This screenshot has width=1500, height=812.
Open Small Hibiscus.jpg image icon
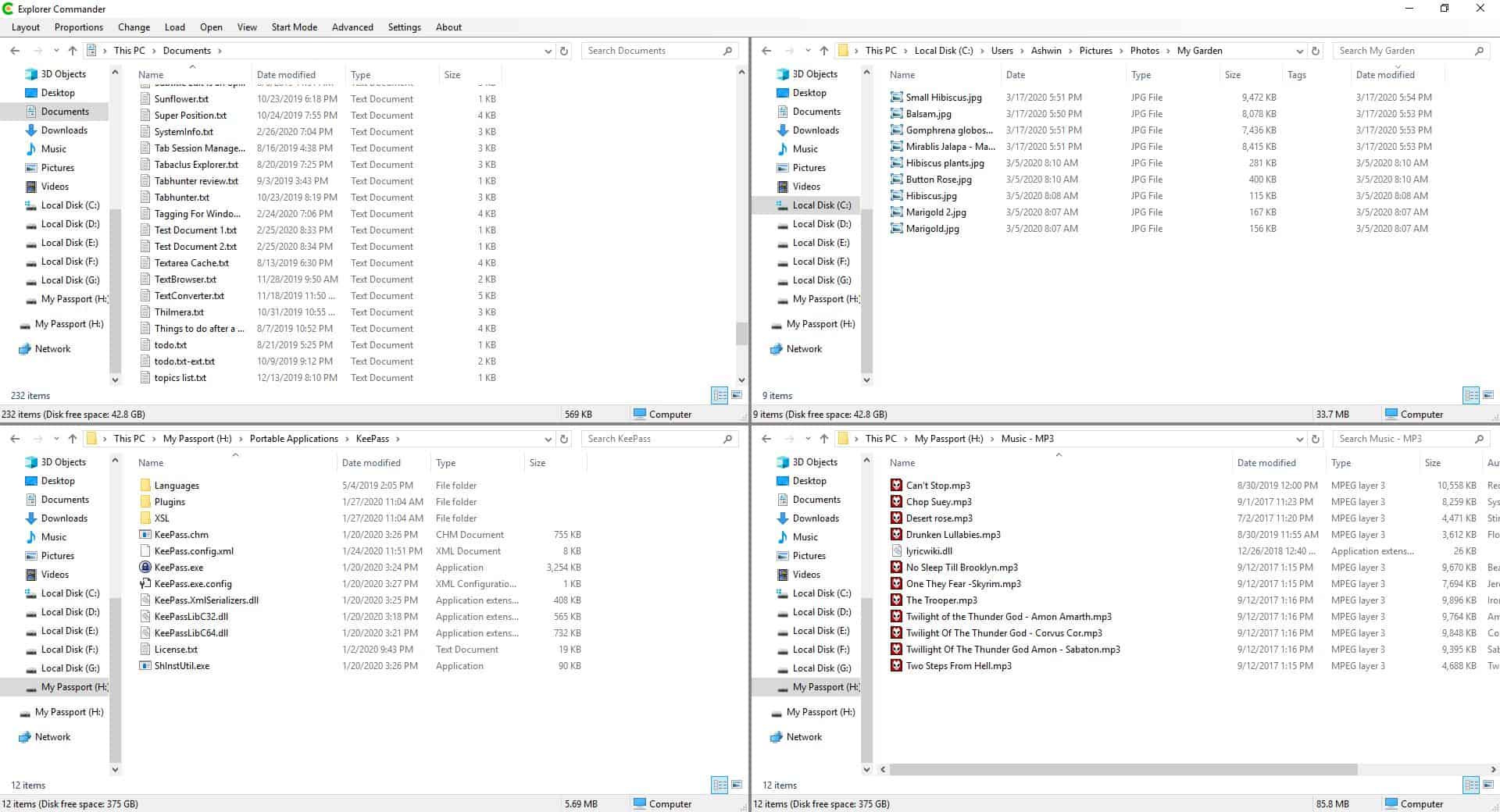[896, 98]
